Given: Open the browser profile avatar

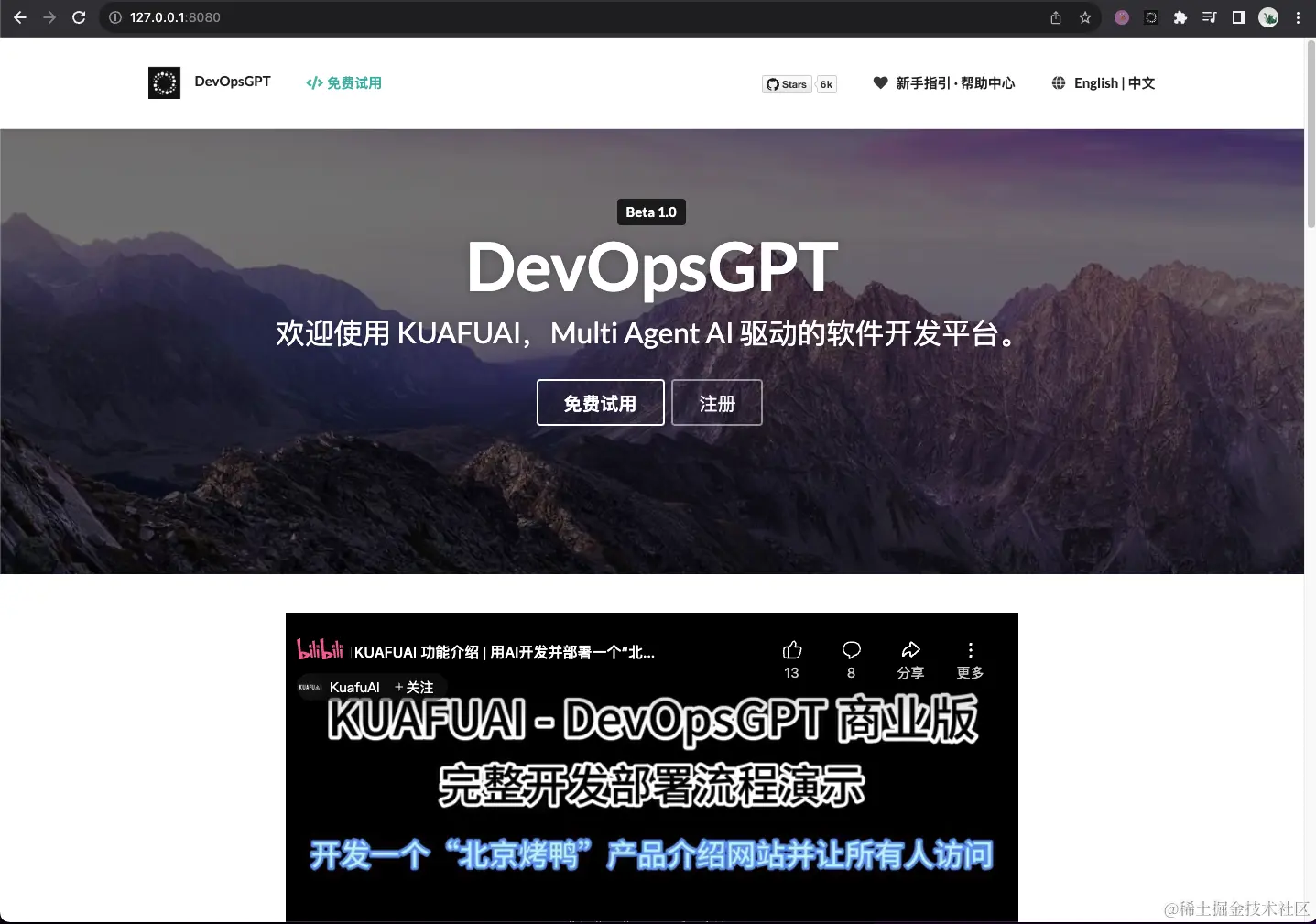Looking at the screenshot, I should click(x=1268, y=17).
